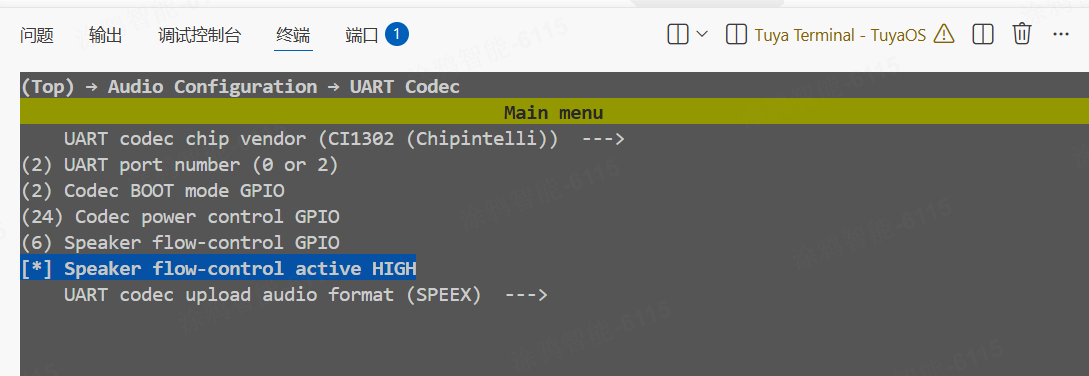Viewport: 1089px width, 376px height.
Task: Switch to the 问题 tab
Action: point(38,35)
